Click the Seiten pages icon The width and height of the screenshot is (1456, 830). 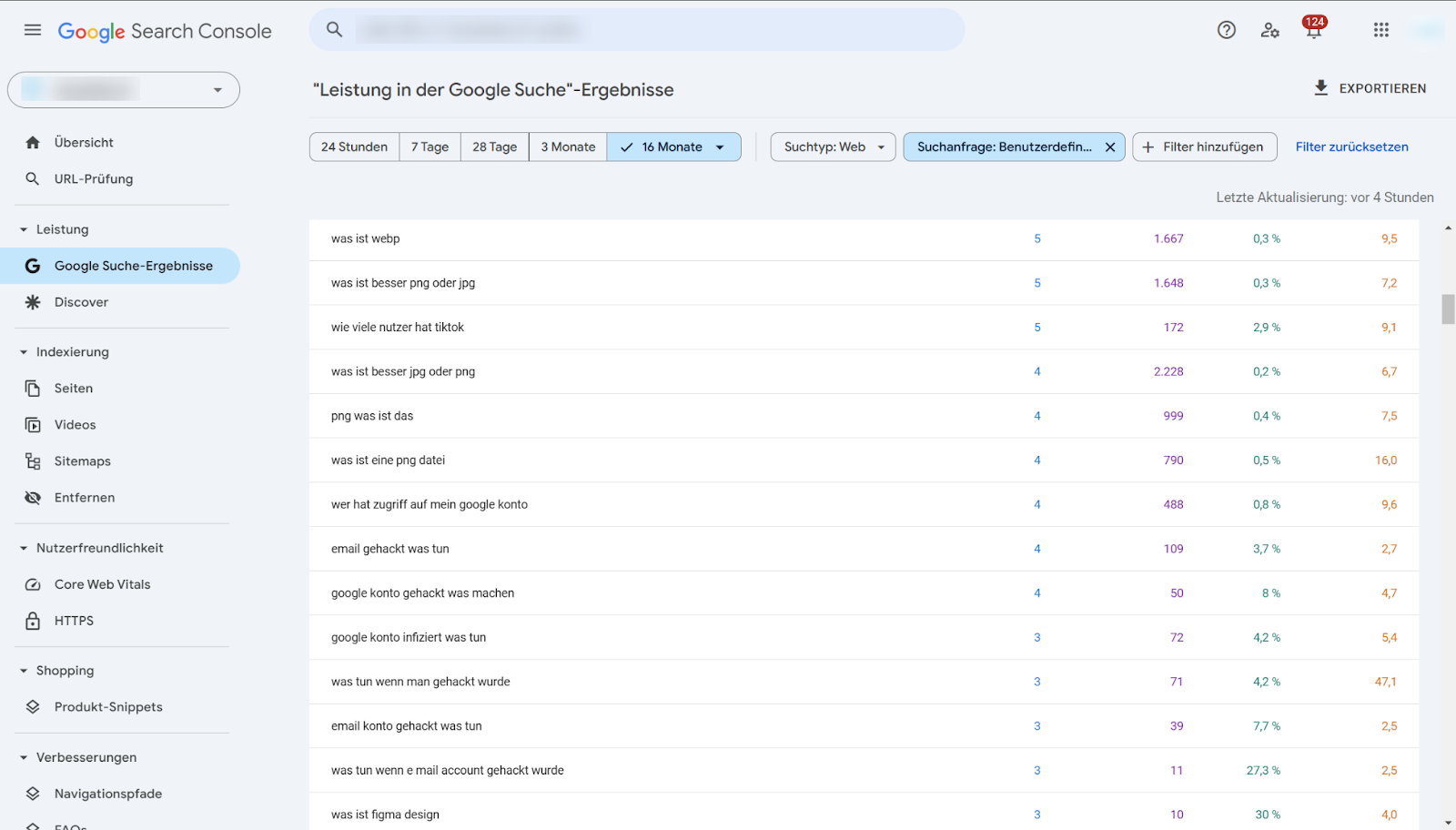point(33,389)
